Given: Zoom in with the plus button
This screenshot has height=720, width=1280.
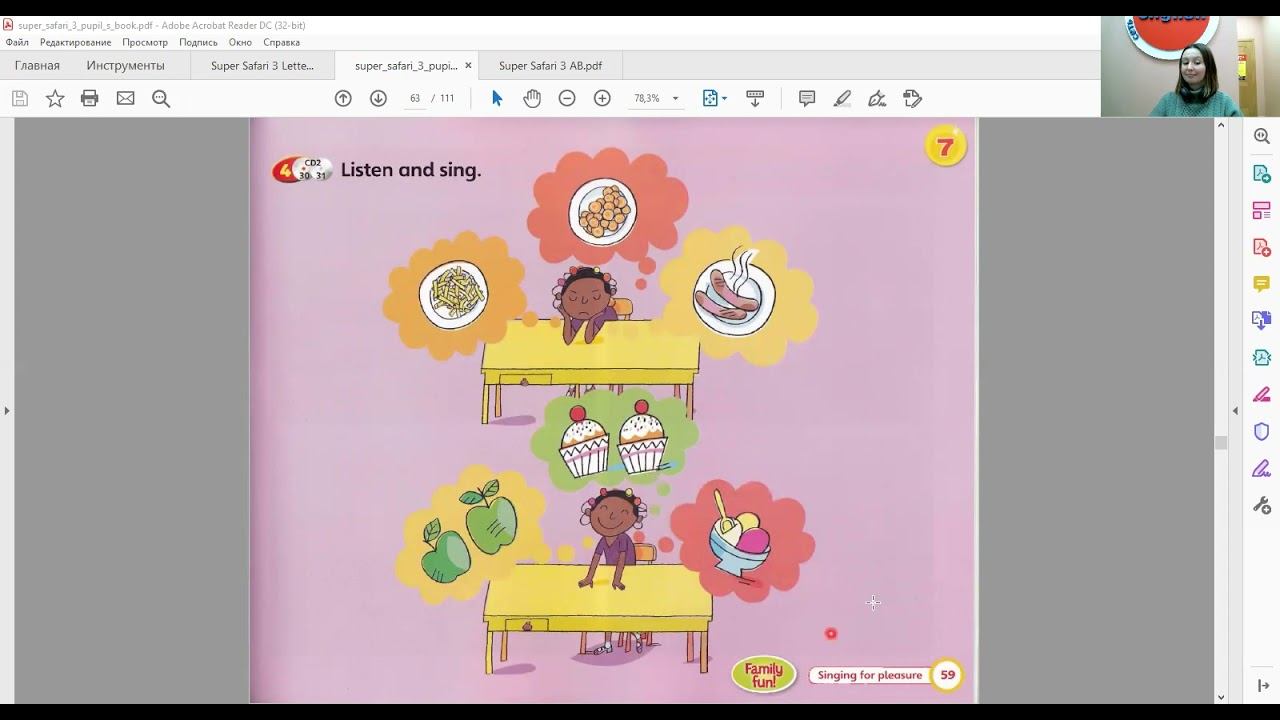Looking at the screenshot, I should [x=602, y=98].
